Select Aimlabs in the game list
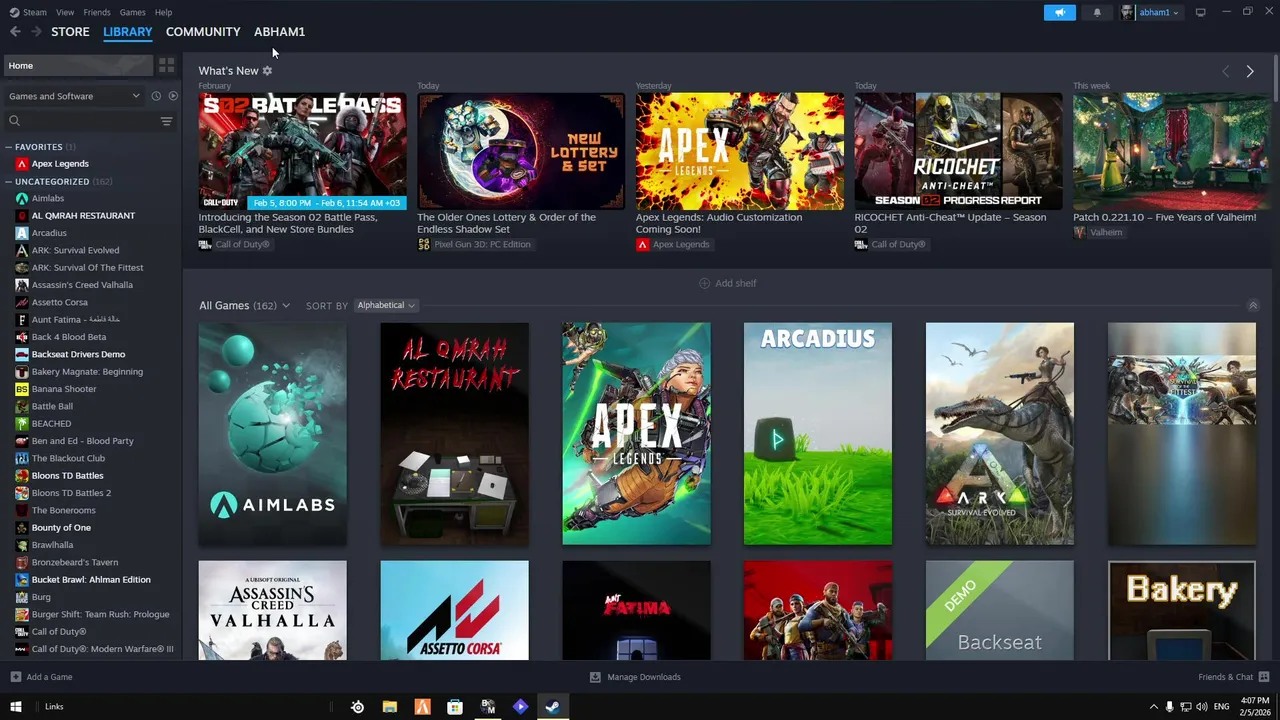 point(47,198)
